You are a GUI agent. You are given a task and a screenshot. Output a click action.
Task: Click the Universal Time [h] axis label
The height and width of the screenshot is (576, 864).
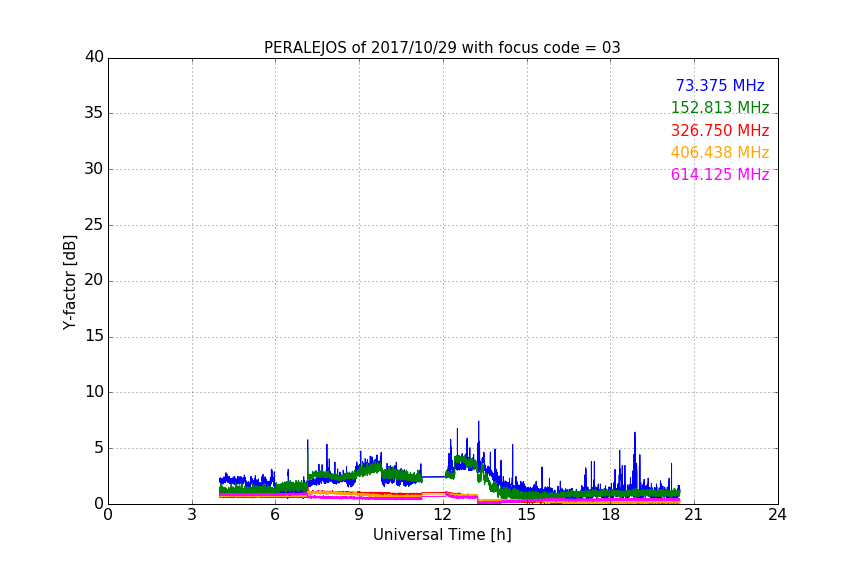[442, 535]
